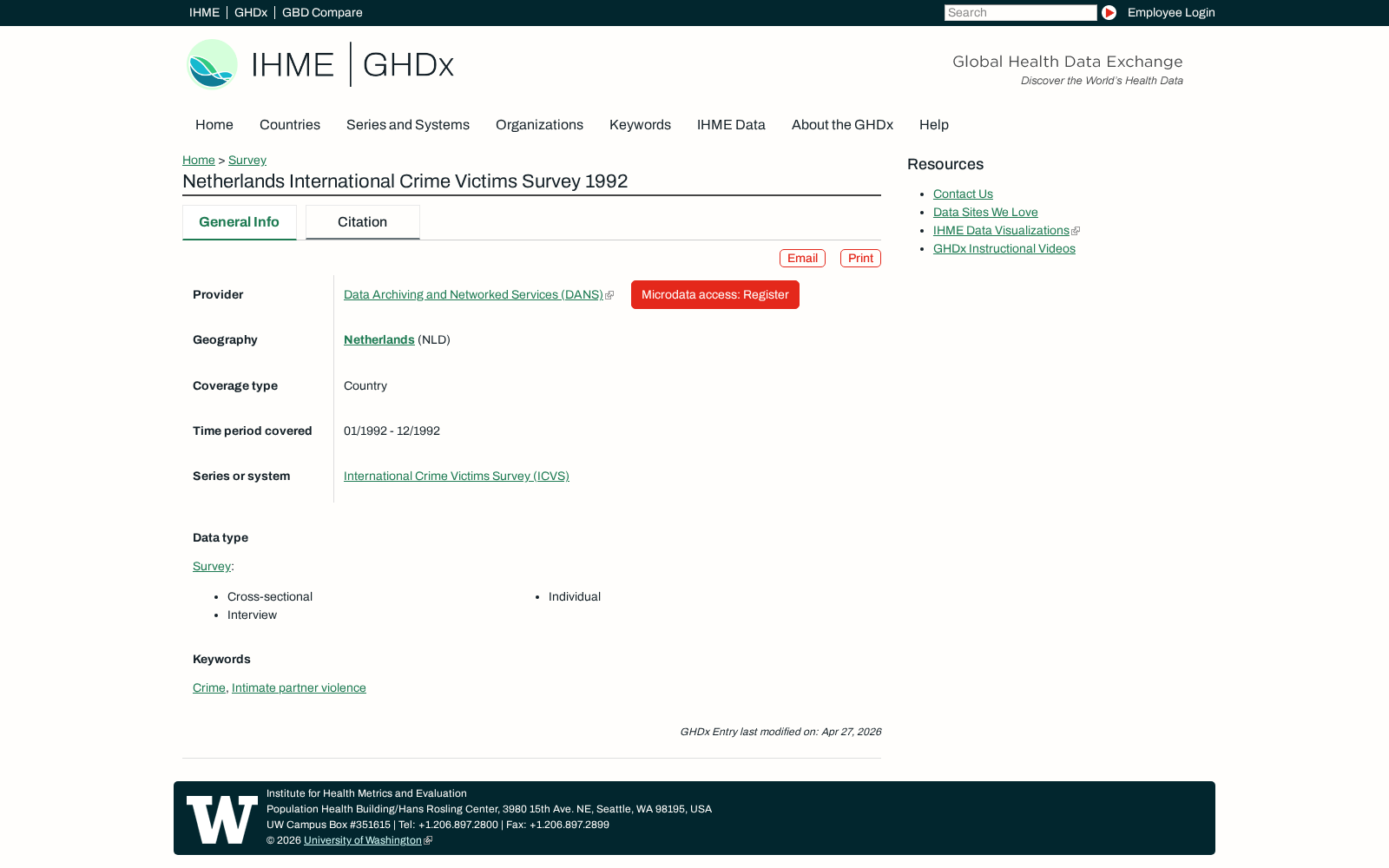This screenshot has height=868, width=1389.
Task: Click Microdata access: Register button
Action: tap(715, 294)
